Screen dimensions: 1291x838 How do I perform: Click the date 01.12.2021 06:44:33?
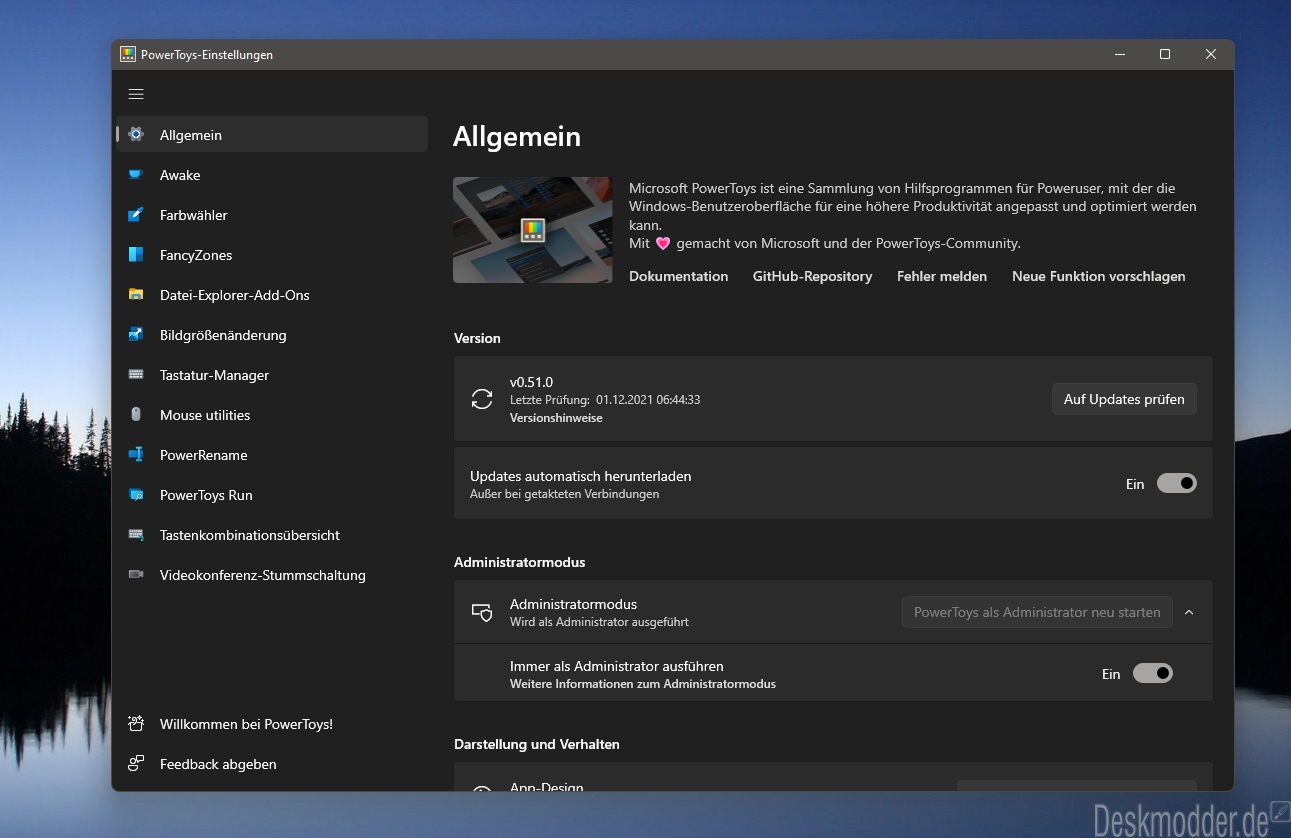pos(648,400)
